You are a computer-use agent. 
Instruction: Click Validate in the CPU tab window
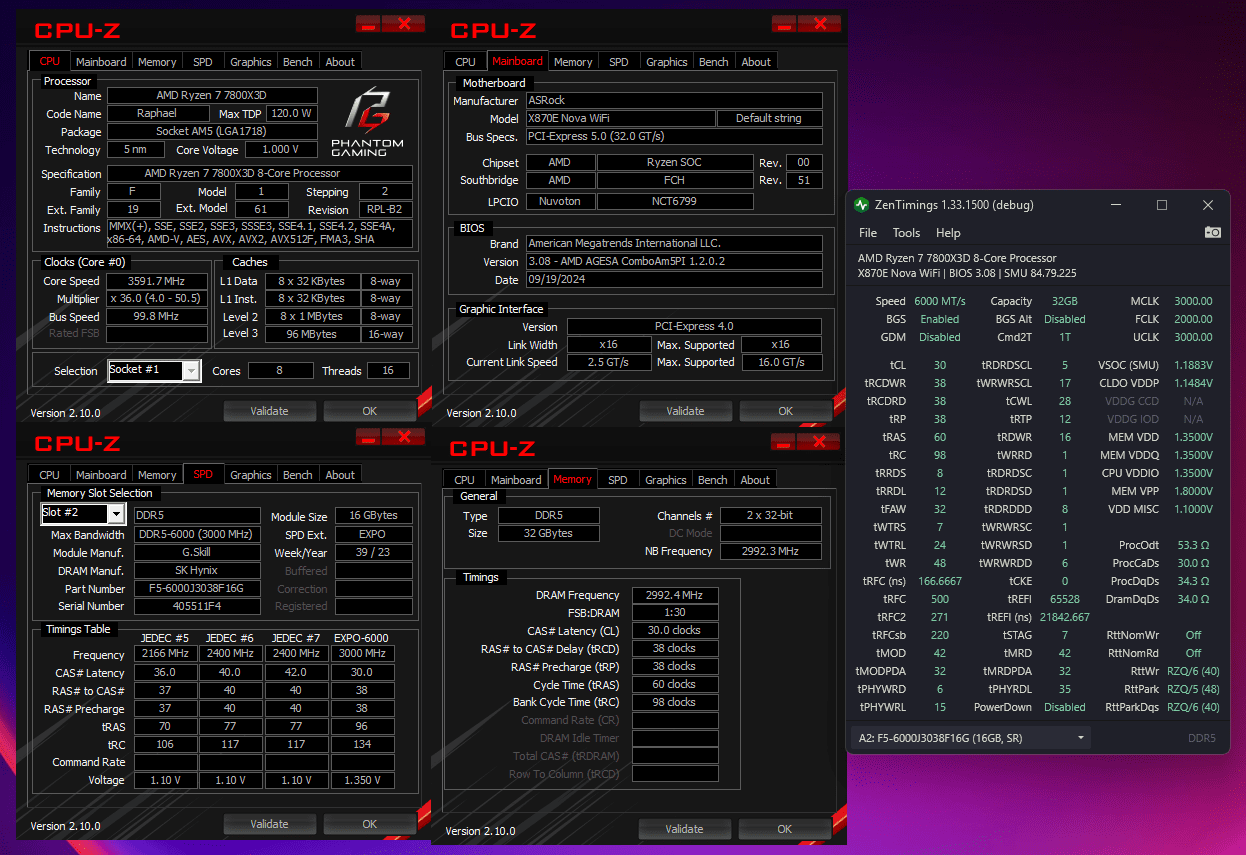pyautogui.click(x=269, y=411)
